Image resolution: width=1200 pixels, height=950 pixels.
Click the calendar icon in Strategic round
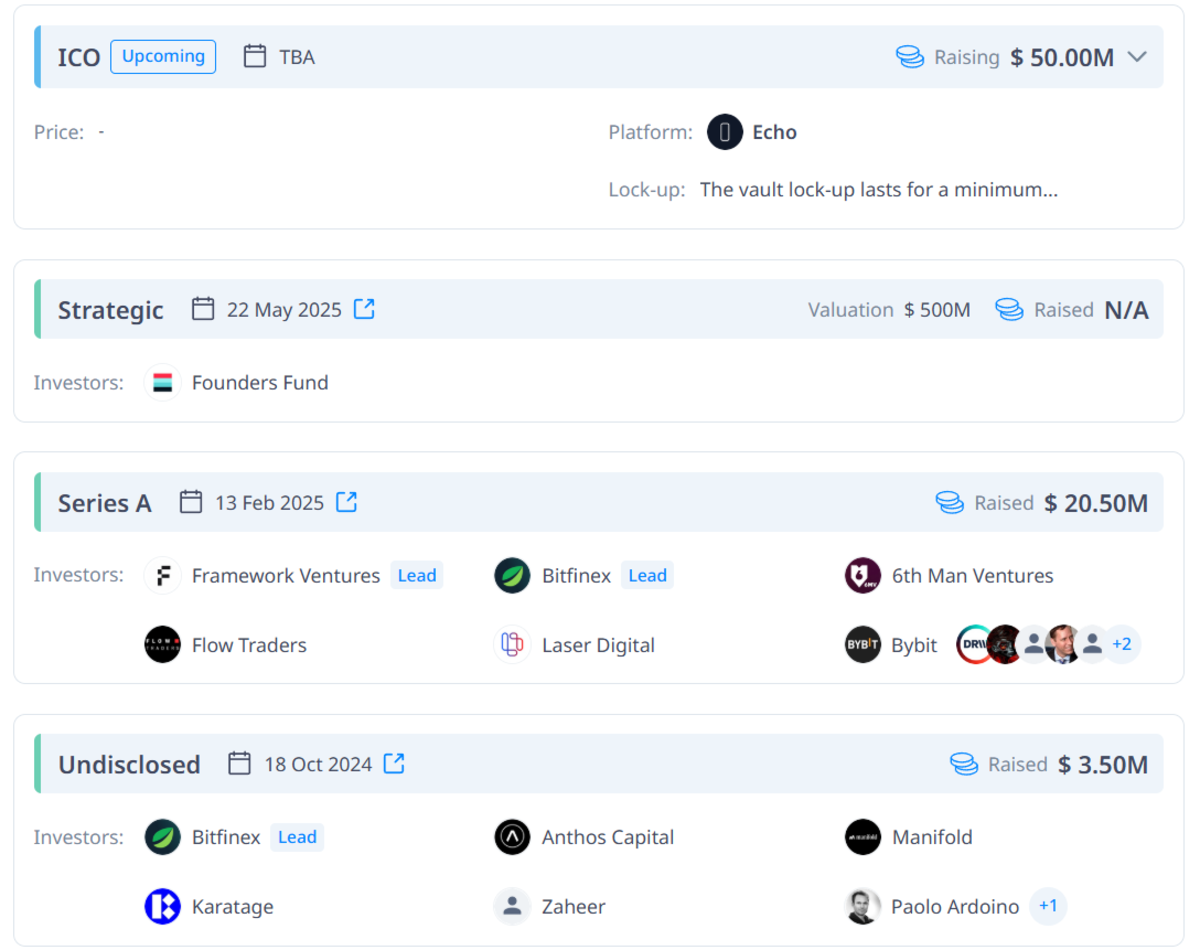(203, 309)
